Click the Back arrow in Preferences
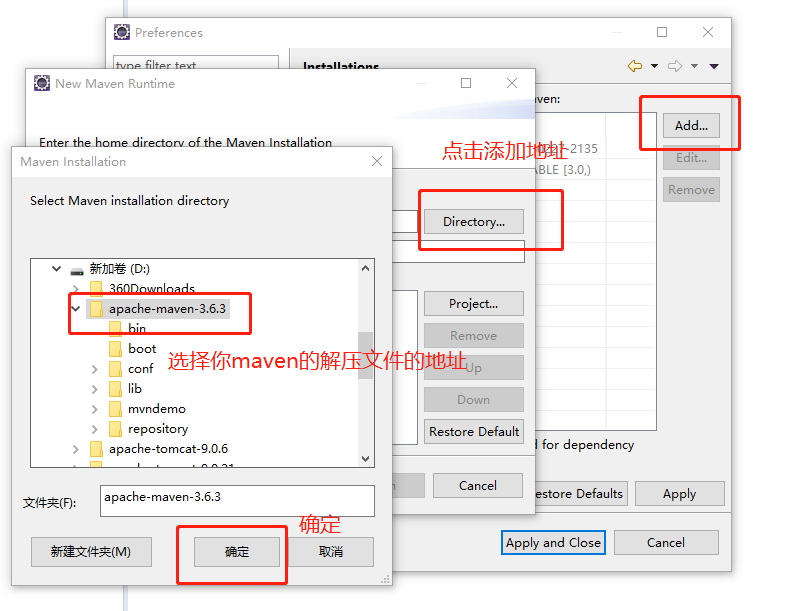 click(635, 66)
